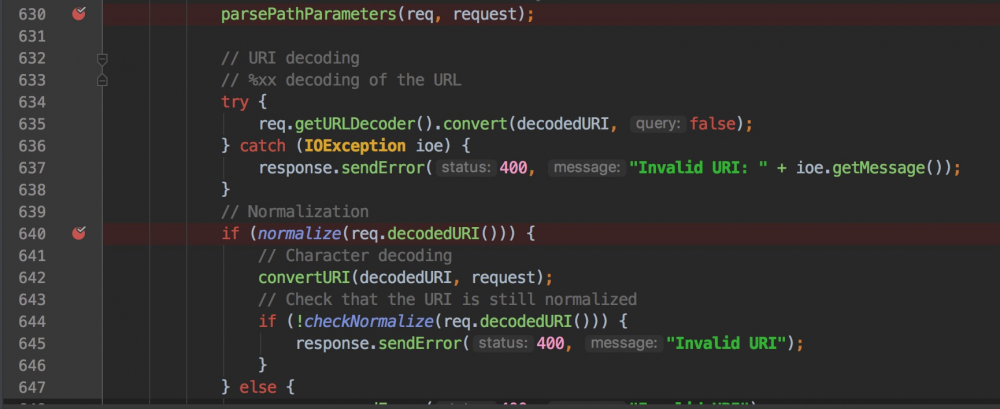Click line number 637 in the gutter
The width and height of the screenshot is (1000, 409).
(32, 168)
